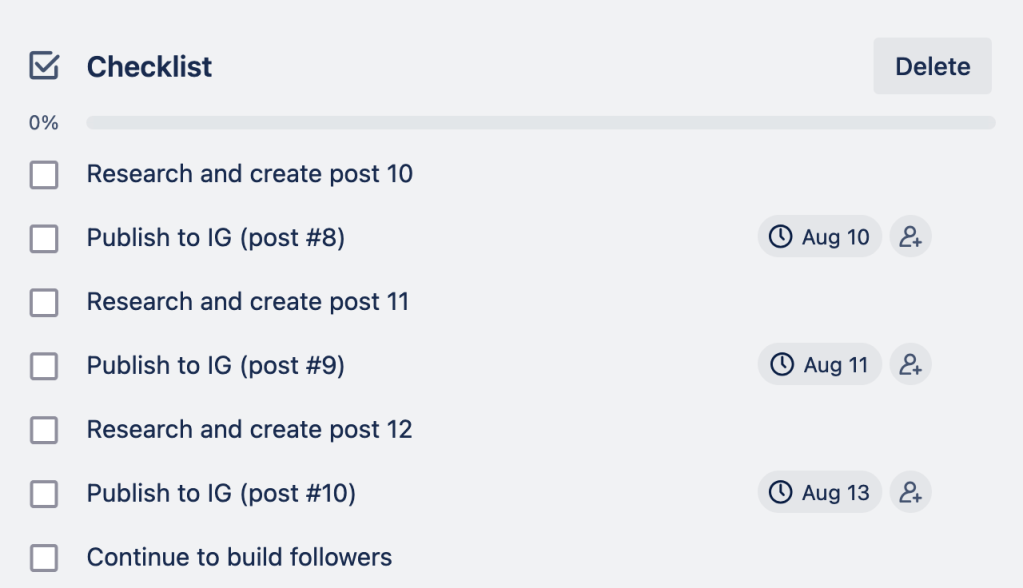Viewport: 1023px width, 588px height.
Task: Click the Checklist header checkmark icon
Action: (44, 66)
